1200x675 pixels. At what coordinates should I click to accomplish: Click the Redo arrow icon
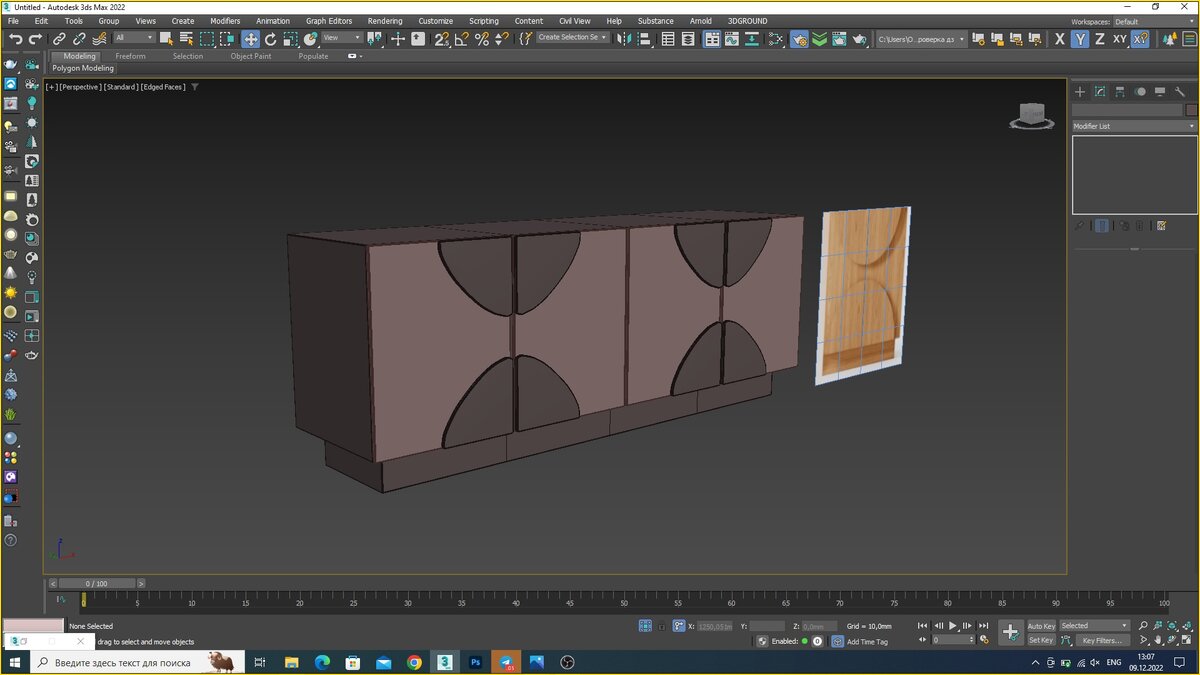point(36,39)
